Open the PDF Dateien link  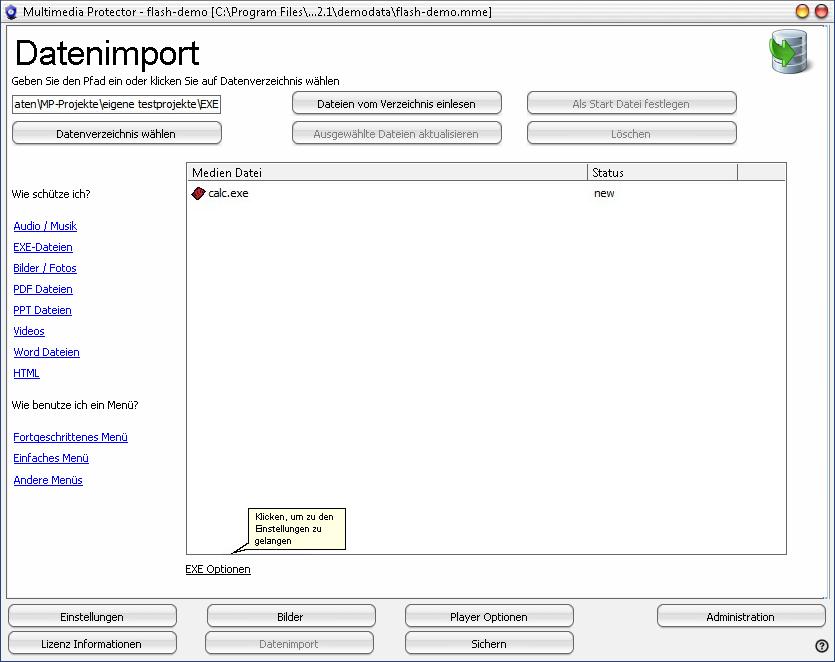point(43,289)
